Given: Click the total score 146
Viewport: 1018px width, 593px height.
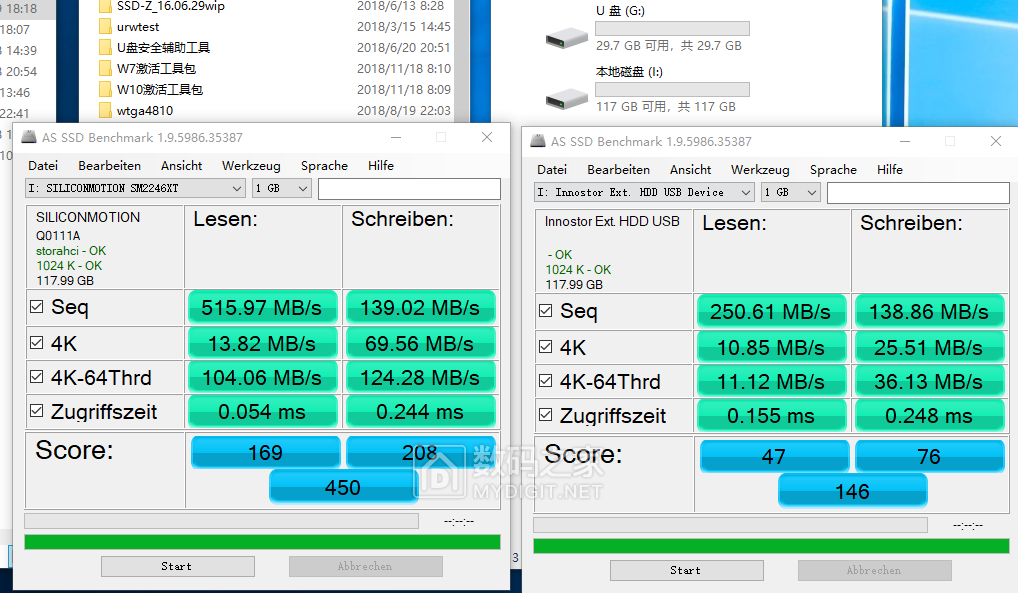Looking at the screenshot, I should (852, 491).
